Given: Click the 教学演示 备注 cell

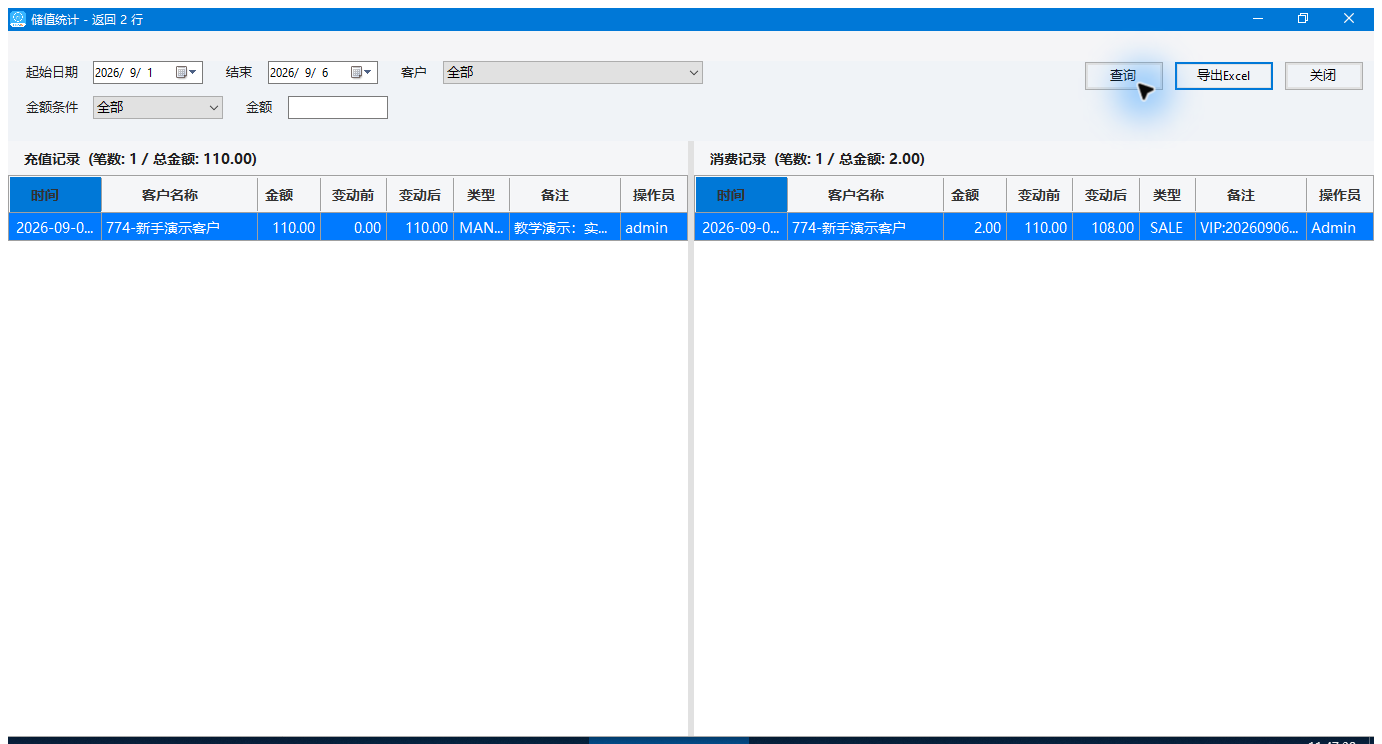Looking at the screenshot, I should 565,227.
